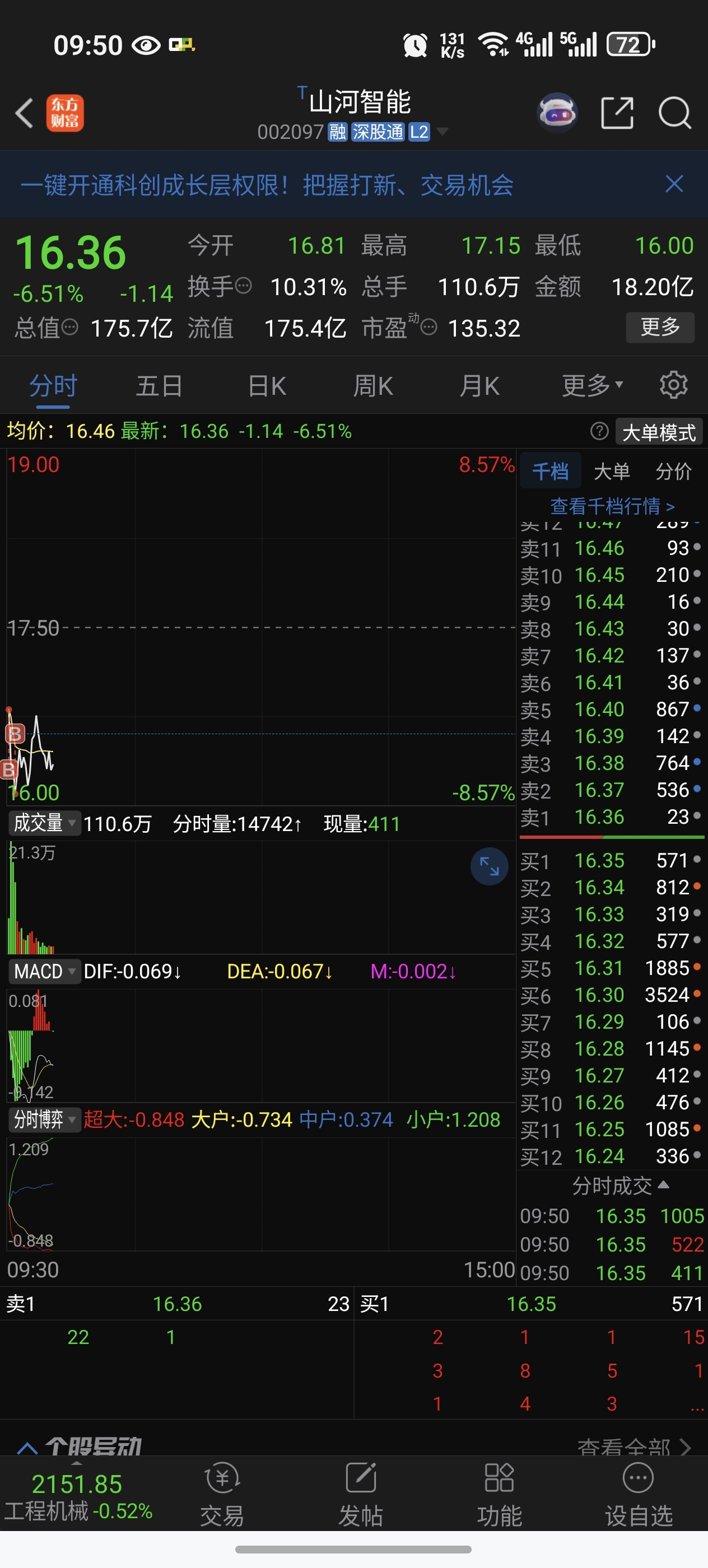Tap the 买5 16.31 order row
Screen dimensions: 708x1568
tap(611, 968)
